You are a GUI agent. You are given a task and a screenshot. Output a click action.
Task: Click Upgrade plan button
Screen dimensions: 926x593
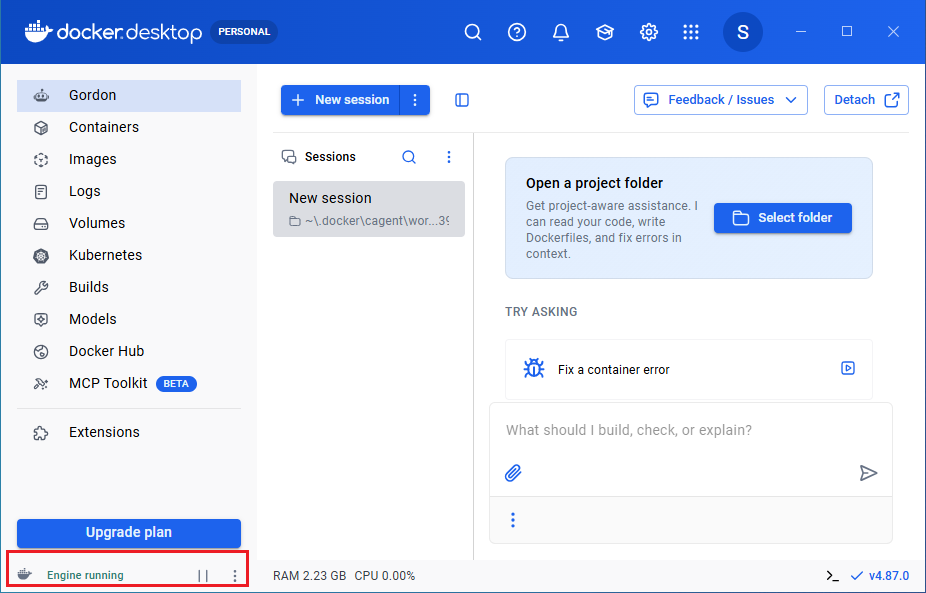pos(129,533)
